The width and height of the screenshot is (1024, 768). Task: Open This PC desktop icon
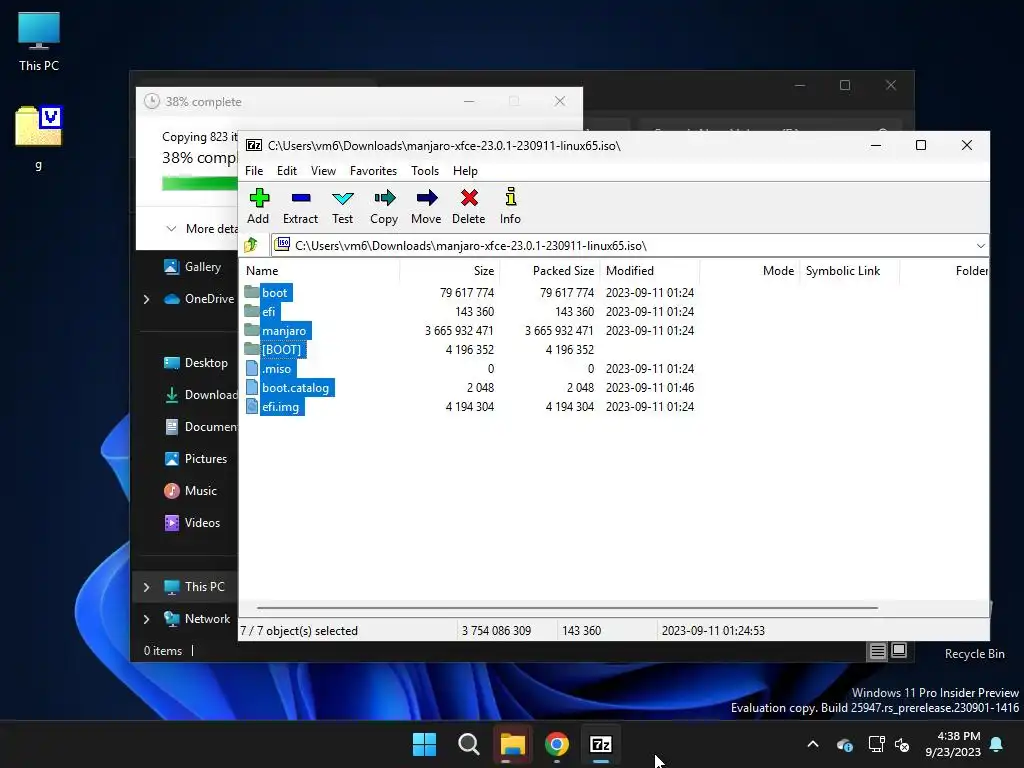click(39, 42)
